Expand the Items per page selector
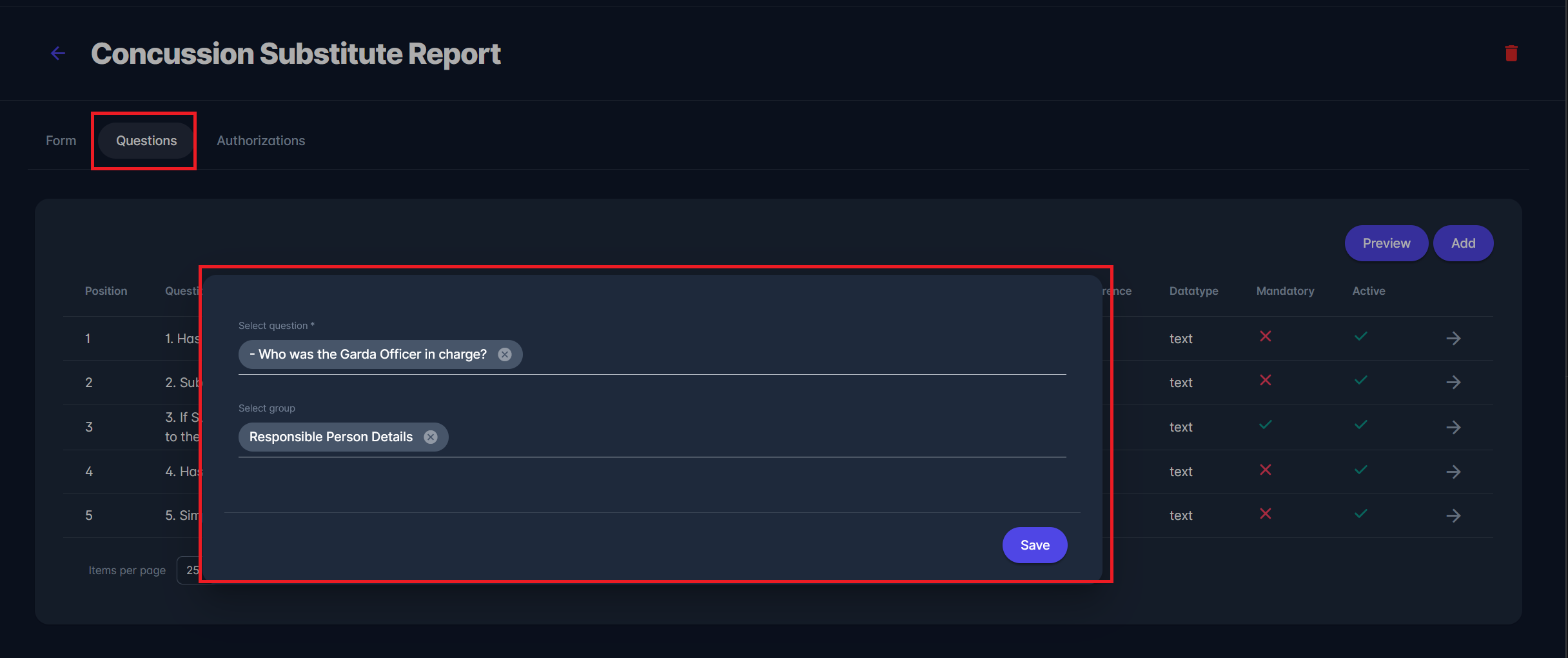 click(x=189, y=570)
